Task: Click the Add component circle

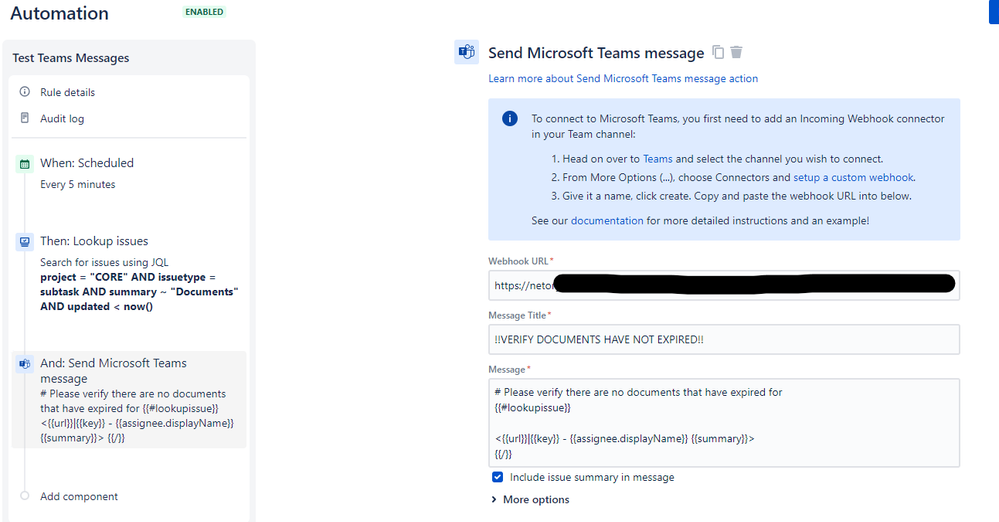Action: 24,496
